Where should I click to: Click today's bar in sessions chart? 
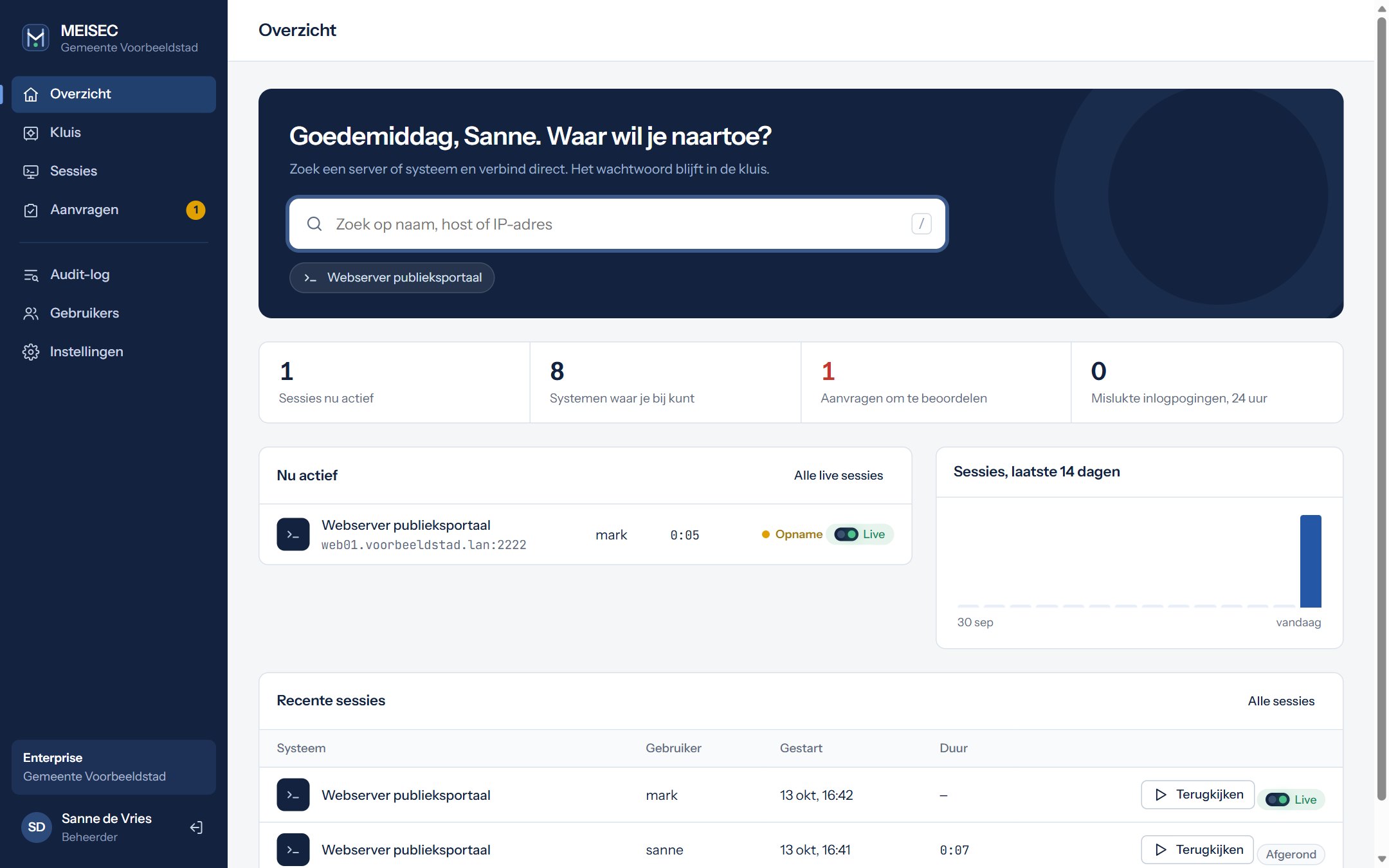point(1311,561)
